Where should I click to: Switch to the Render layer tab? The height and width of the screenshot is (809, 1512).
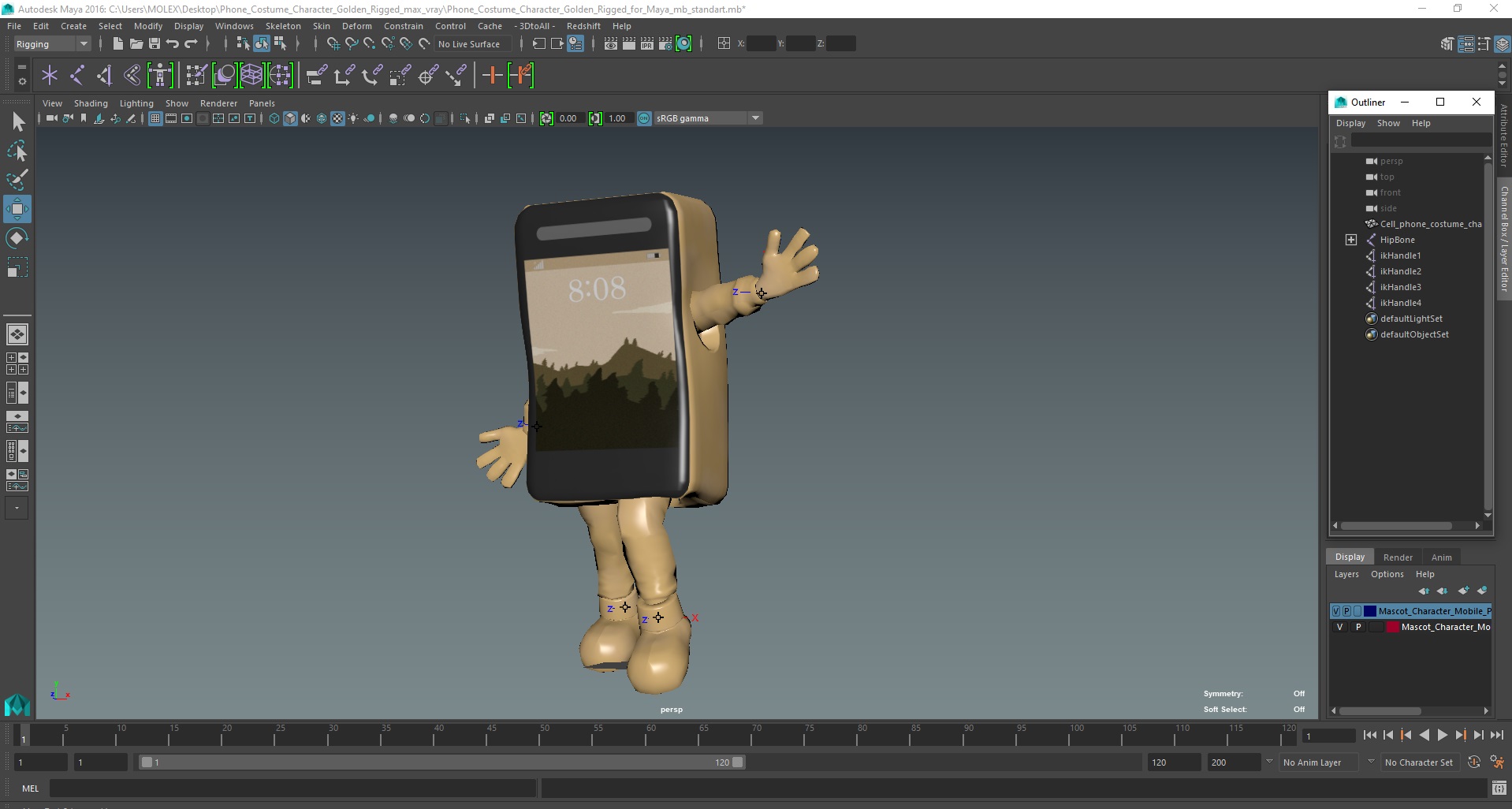pyautogui.click(x=1398, y=557)
